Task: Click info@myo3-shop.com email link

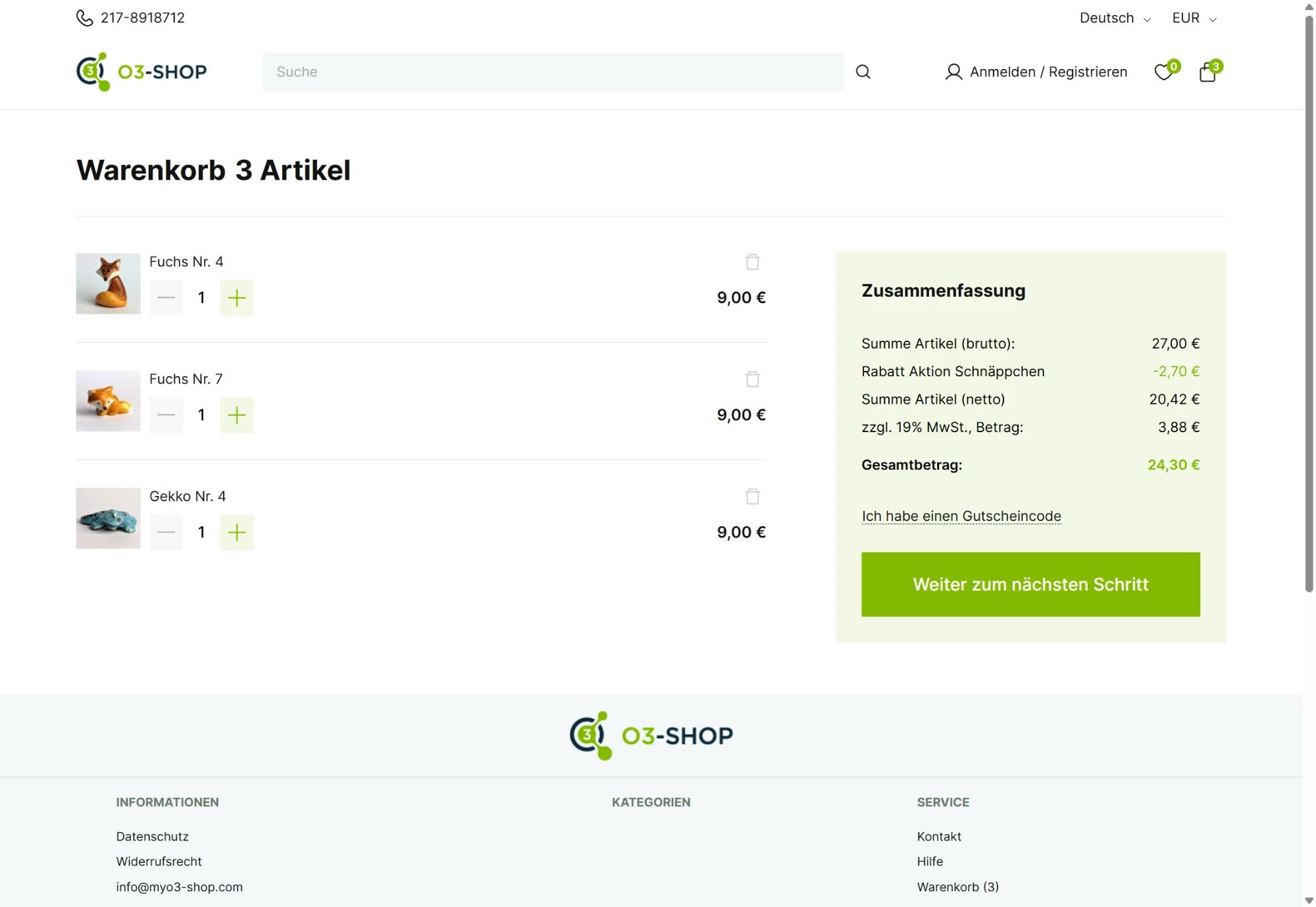Action: (x=180, y=887)
